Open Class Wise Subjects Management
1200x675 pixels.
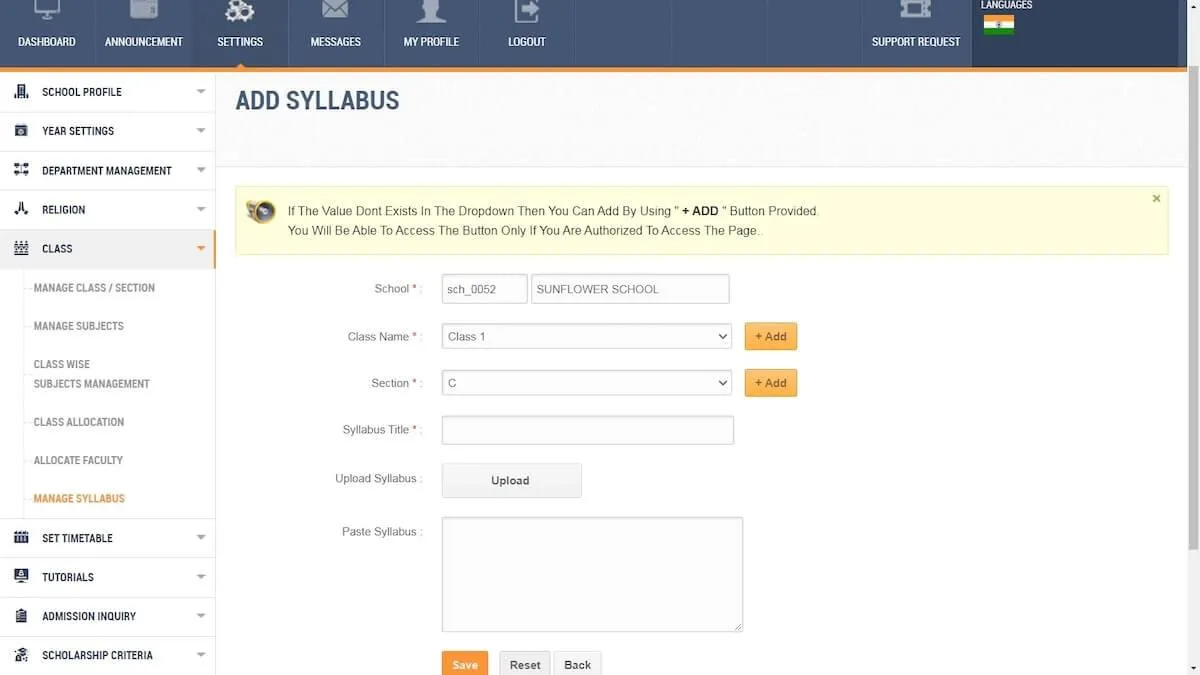pos(92,374)
